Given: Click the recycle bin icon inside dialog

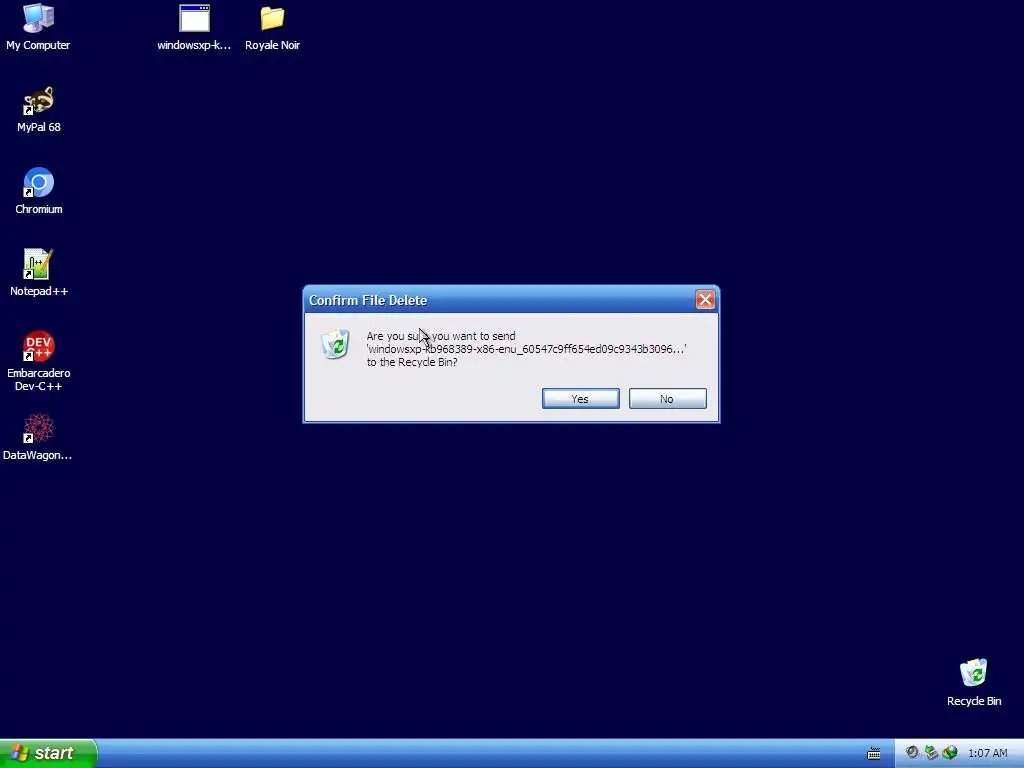Looking at the screenshot, I should [x=336, y=344].
